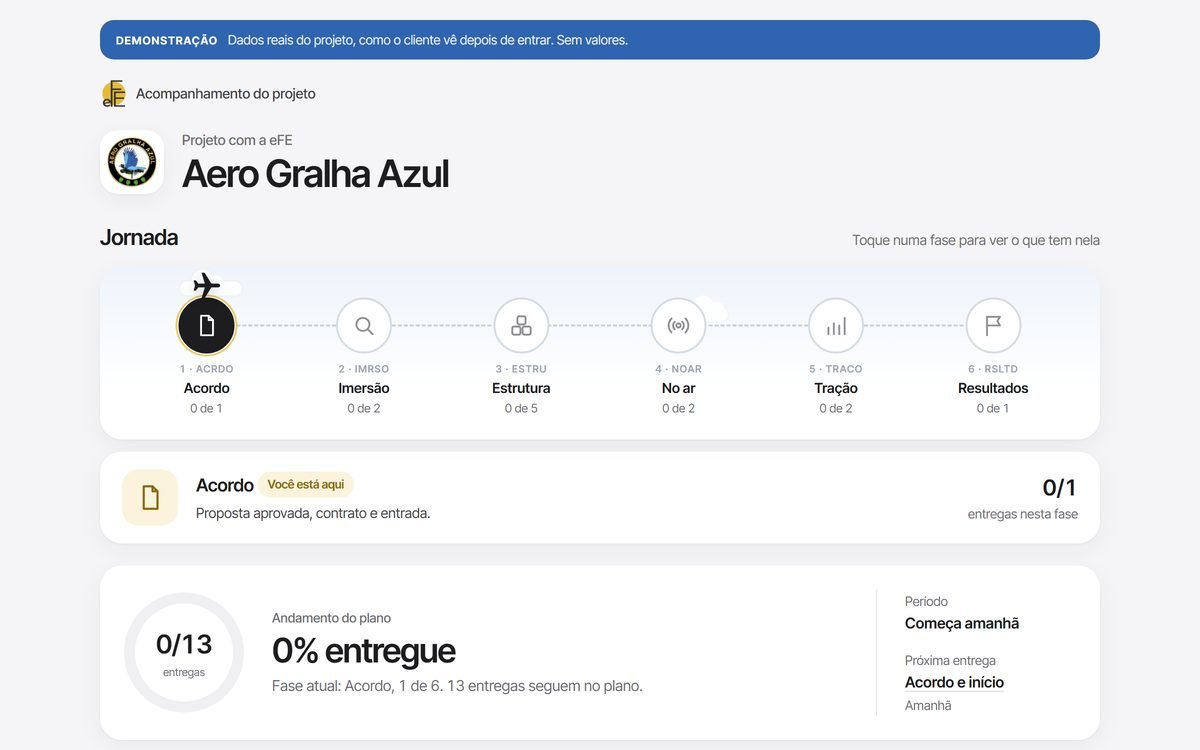Click the 6 · RSLTD code label
This screenshot has width=1200, height=750.
tap(993, 369)
